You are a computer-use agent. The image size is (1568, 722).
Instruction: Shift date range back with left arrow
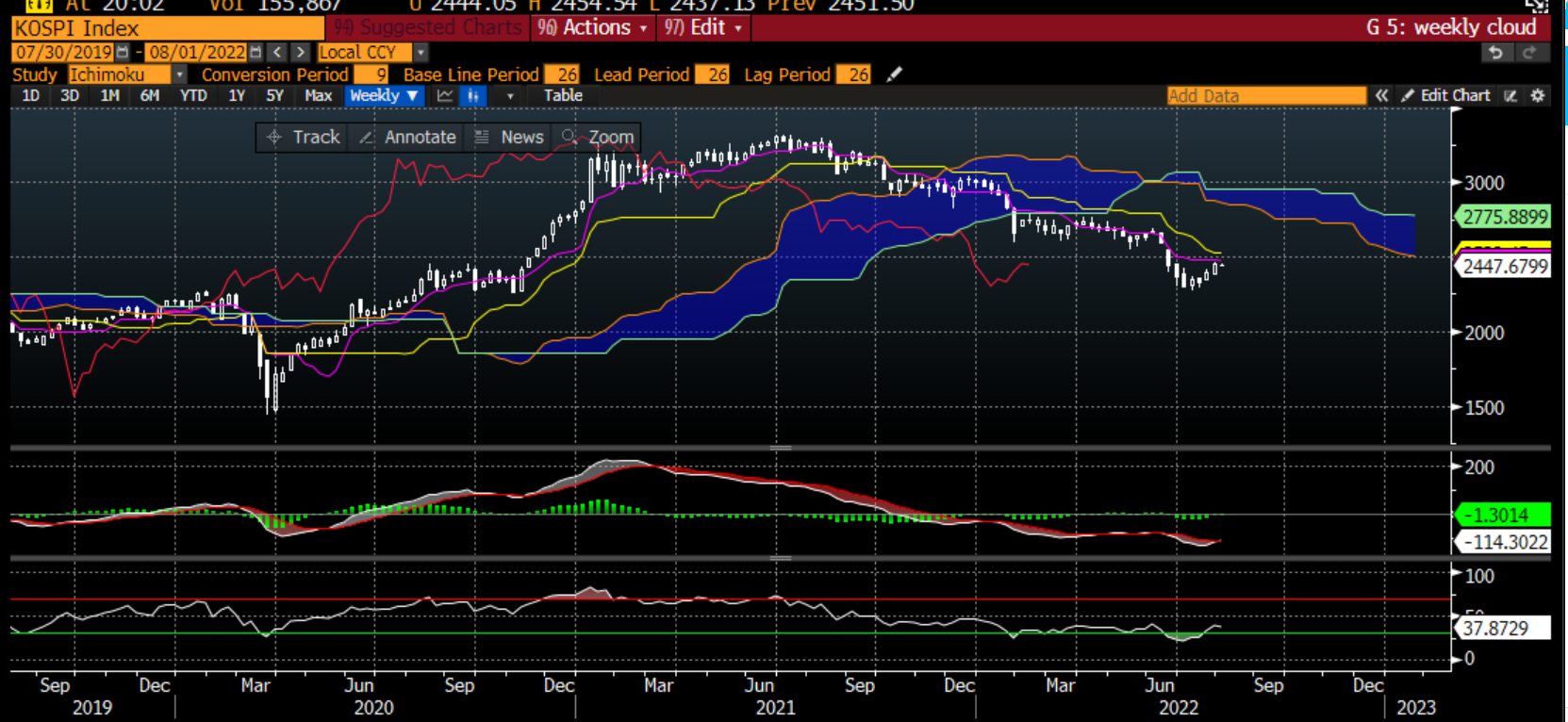click(277, 53)
